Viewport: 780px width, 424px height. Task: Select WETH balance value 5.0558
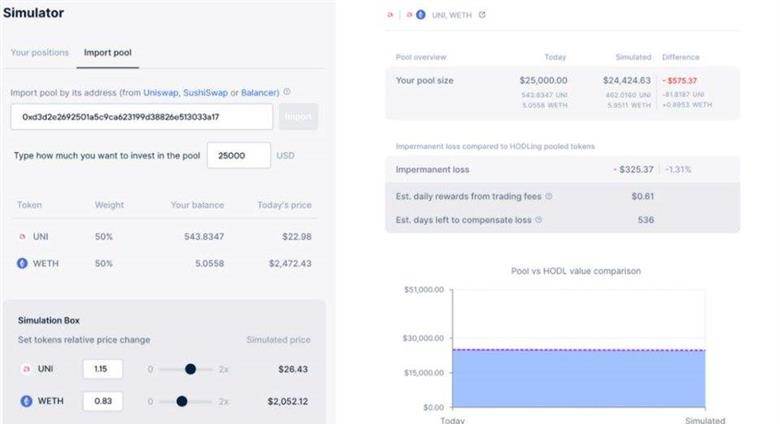tap(209, 263)
